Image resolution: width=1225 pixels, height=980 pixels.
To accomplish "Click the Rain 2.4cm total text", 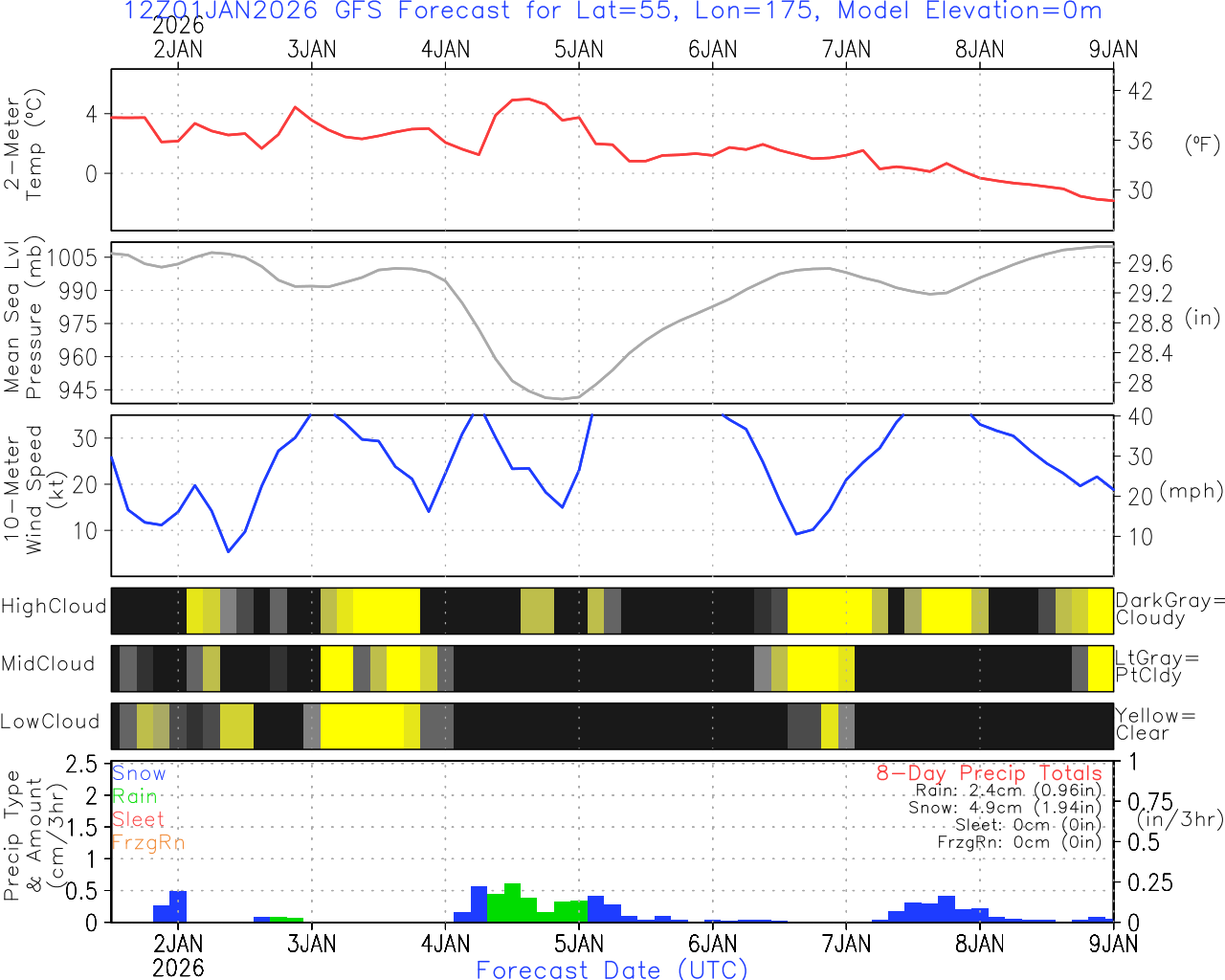I will (x=1008, y=791).
